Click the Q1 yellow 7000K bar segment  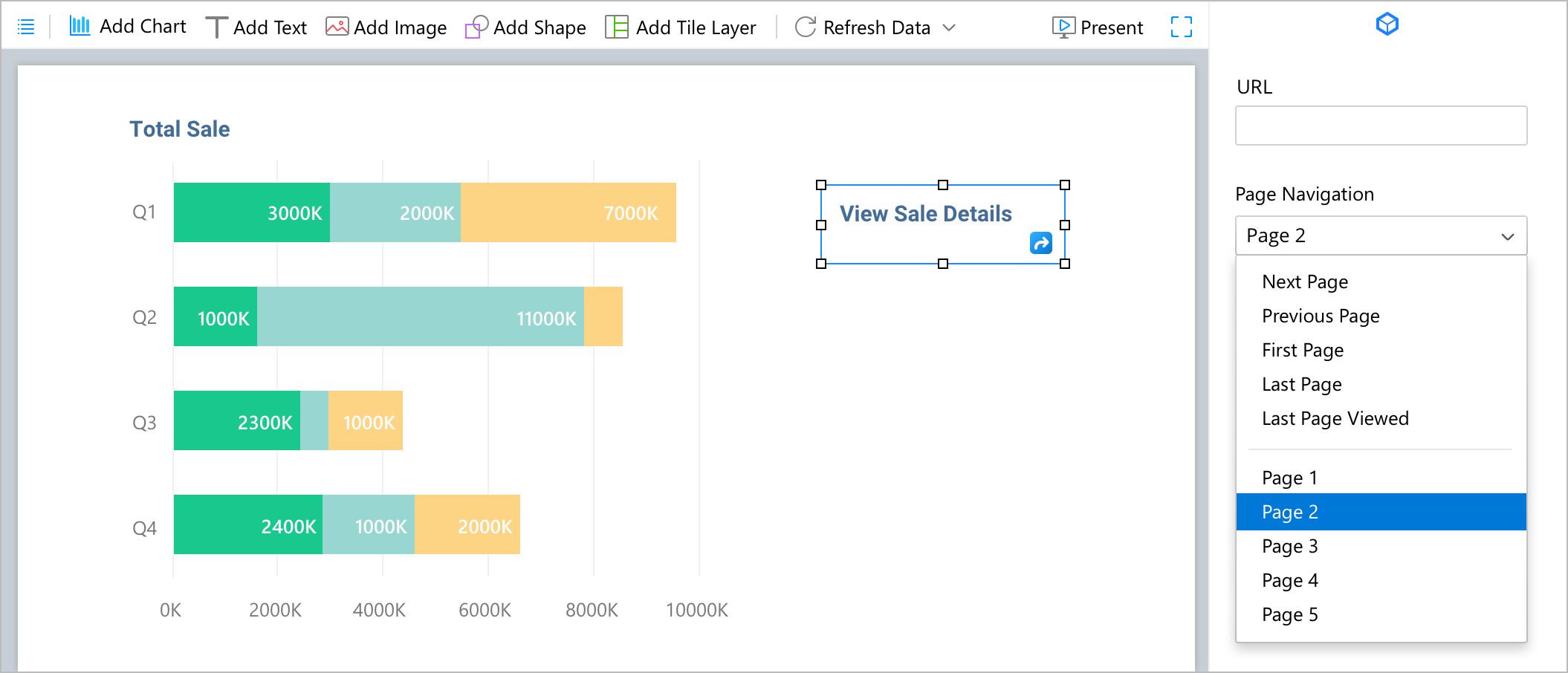point(568,212)
